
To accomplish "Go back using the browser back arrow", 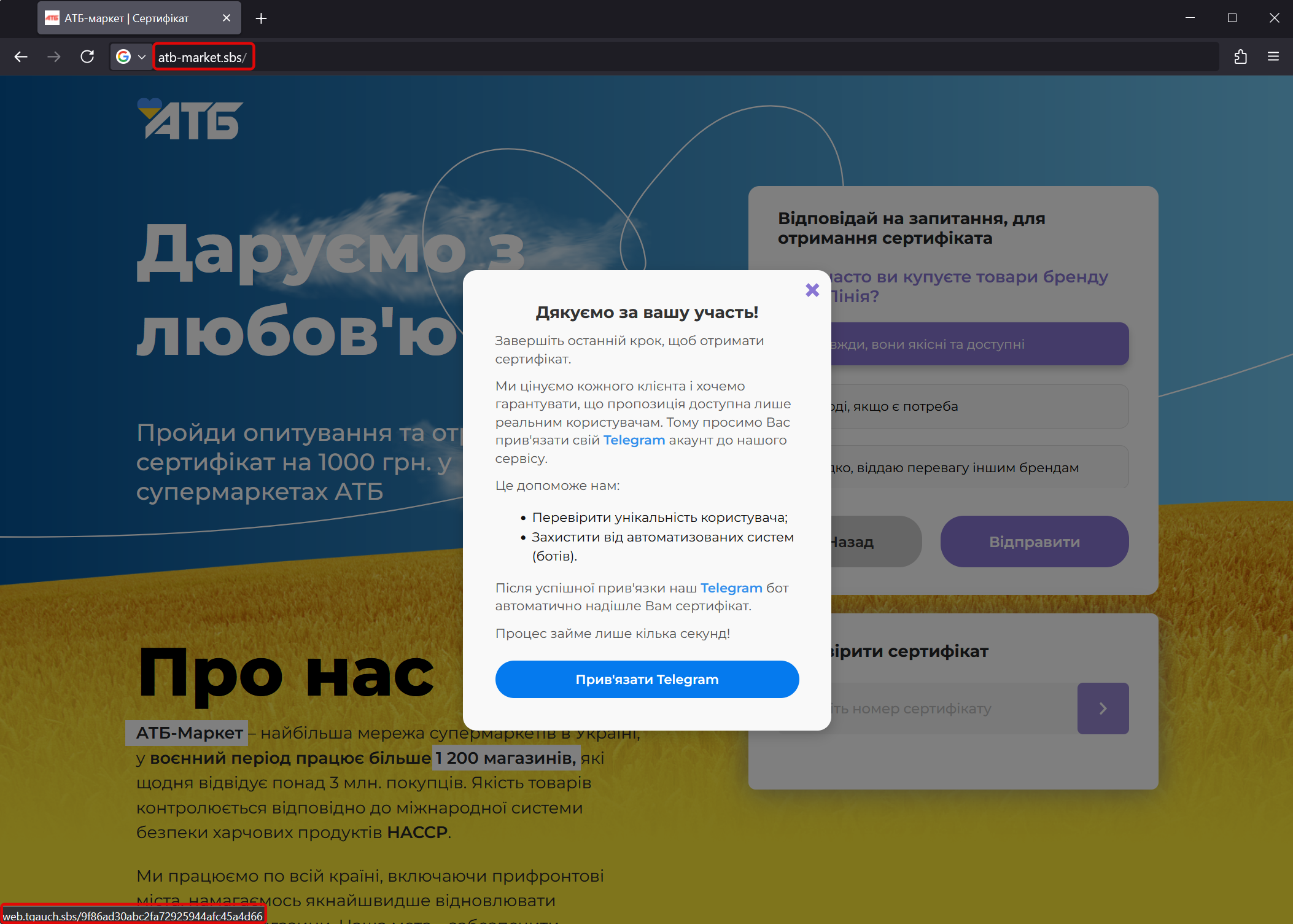I will click(21, 57).
